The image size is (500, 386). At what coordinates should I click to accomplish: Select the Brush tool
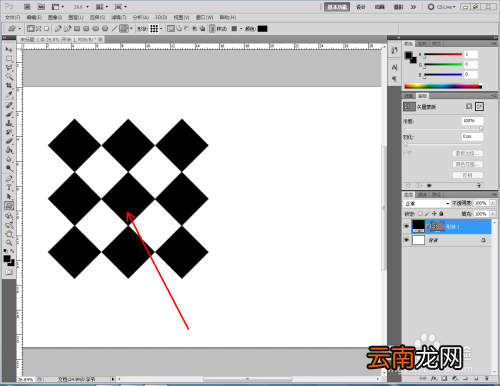click(x=9, y=114)
